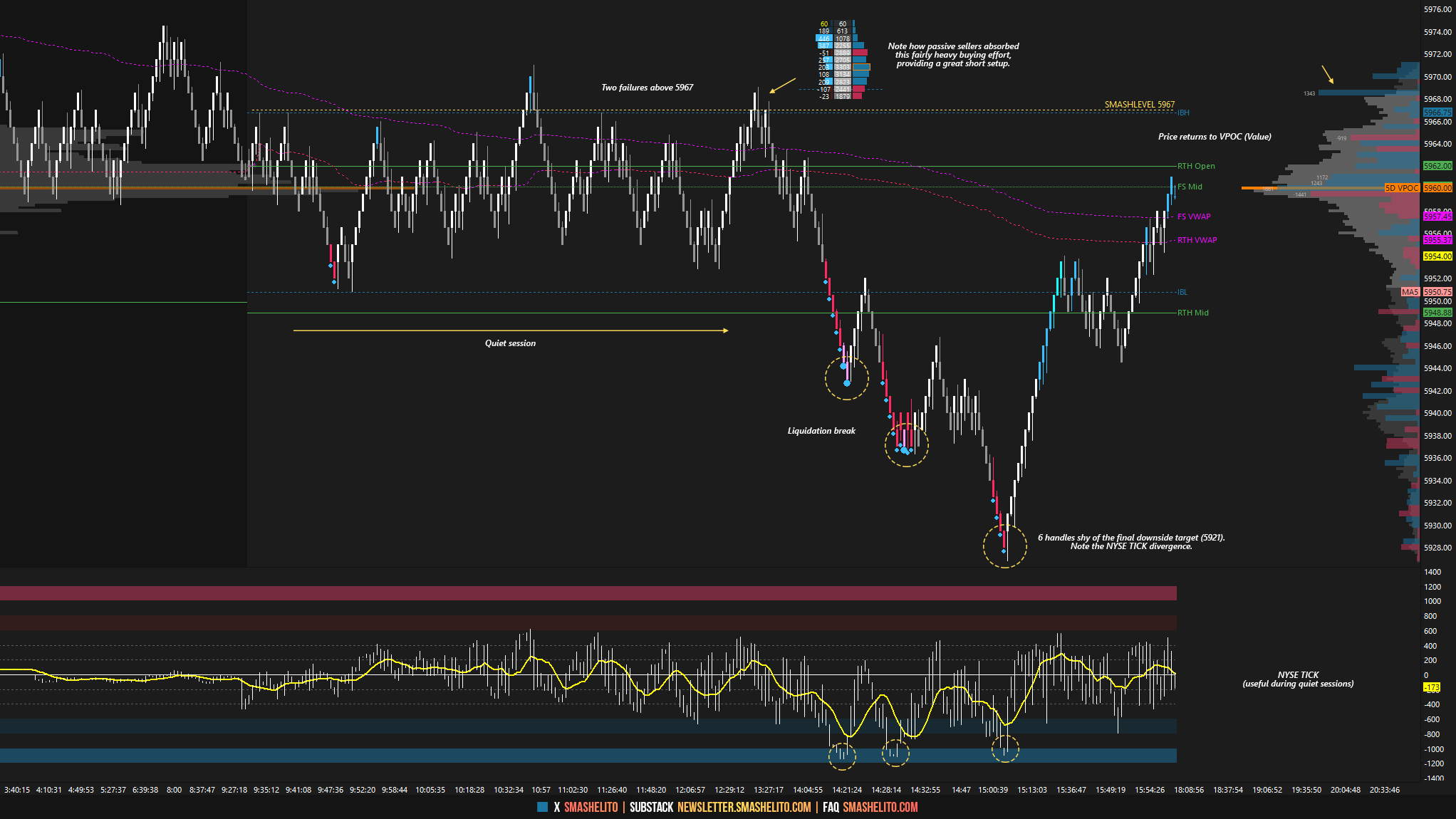Click the yellow -173 TICK value marker
The height and width of the screenshot is (819, 1456).
click(x=1431, y=687)
